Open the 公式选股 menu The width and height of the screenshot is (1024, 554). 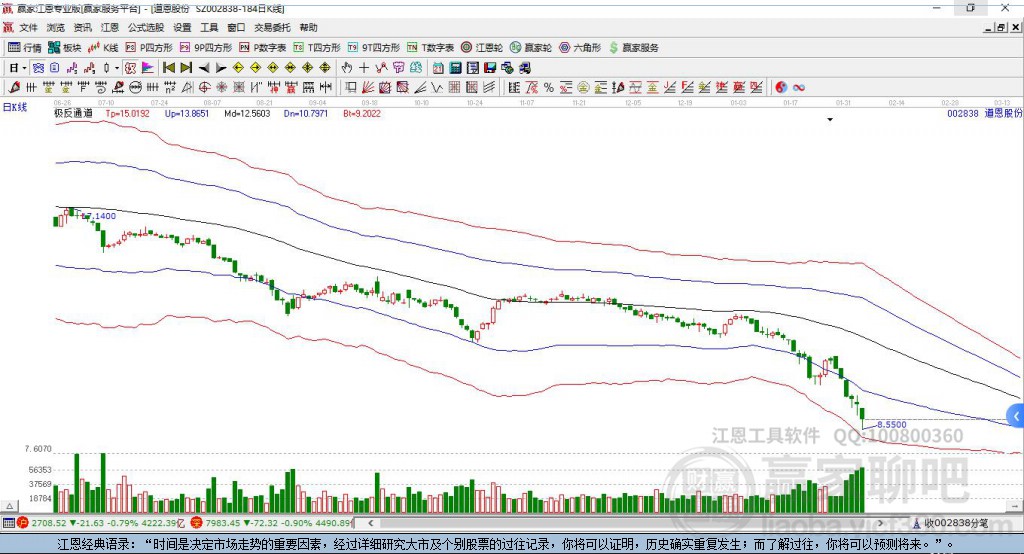(146, 27)
